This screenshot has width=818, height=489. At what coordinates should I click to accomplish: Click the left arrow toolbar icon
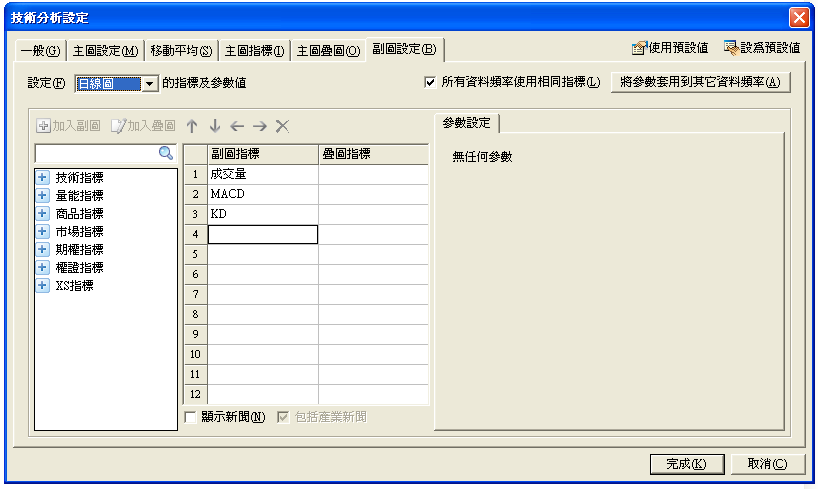click(x=237, y=126)
